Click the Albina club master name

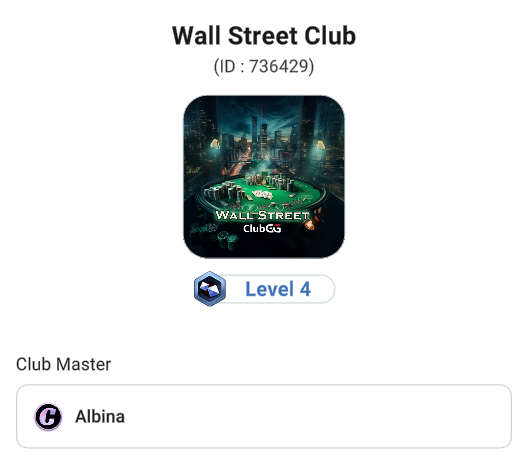(100, 417)
